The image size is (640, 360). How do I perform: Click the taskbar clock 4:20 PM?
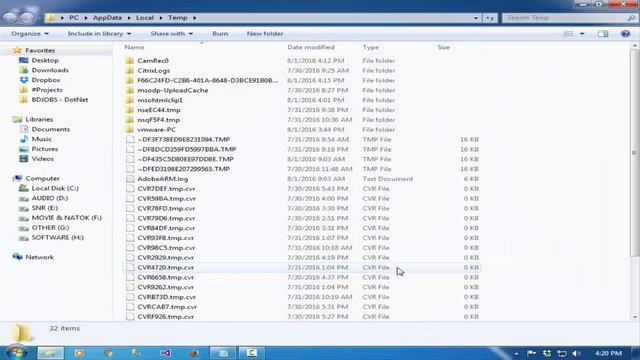point(608,353)
